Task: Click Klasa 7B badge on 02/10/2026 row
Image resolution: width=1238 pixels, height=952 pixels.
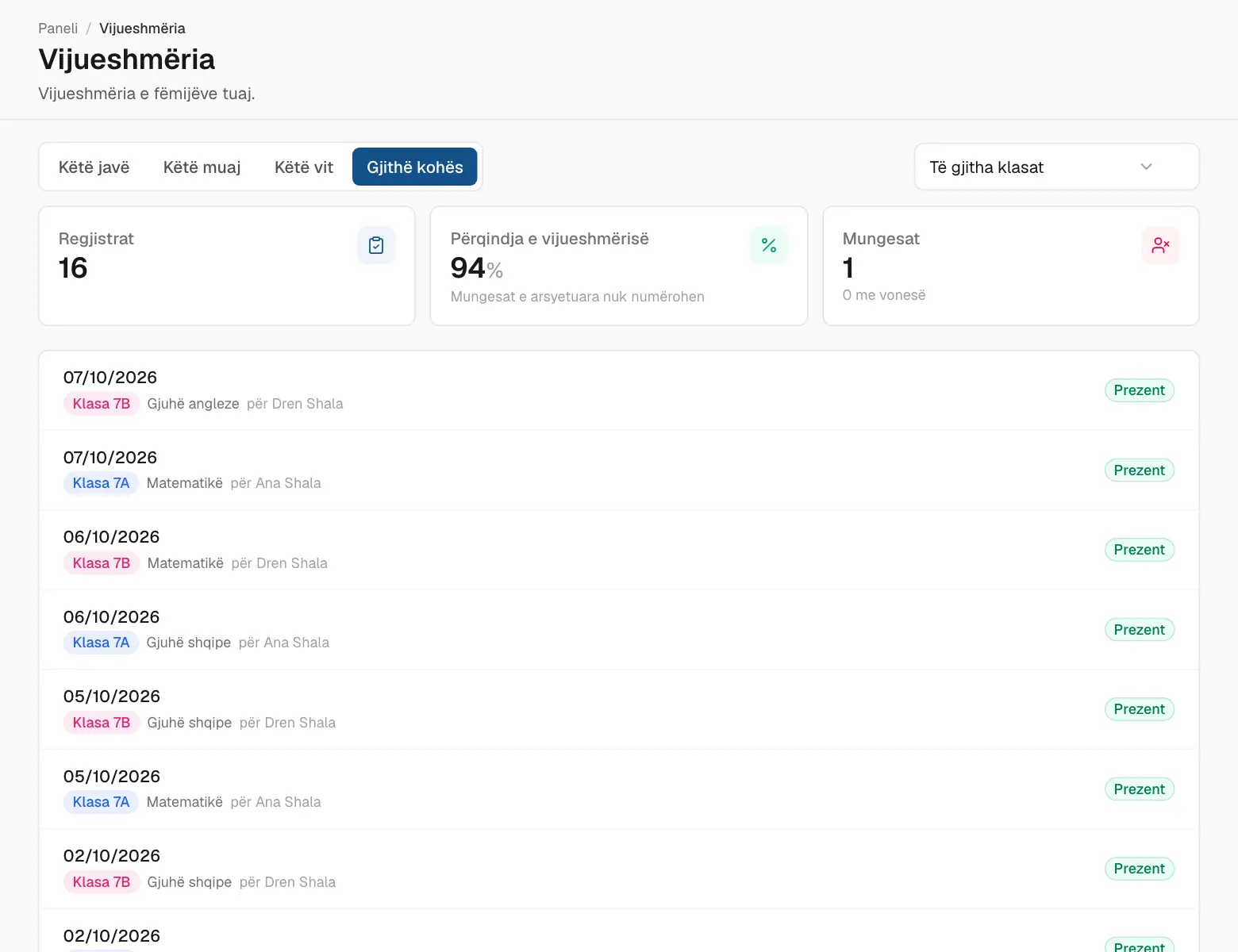Action: (x=102, y=882)
